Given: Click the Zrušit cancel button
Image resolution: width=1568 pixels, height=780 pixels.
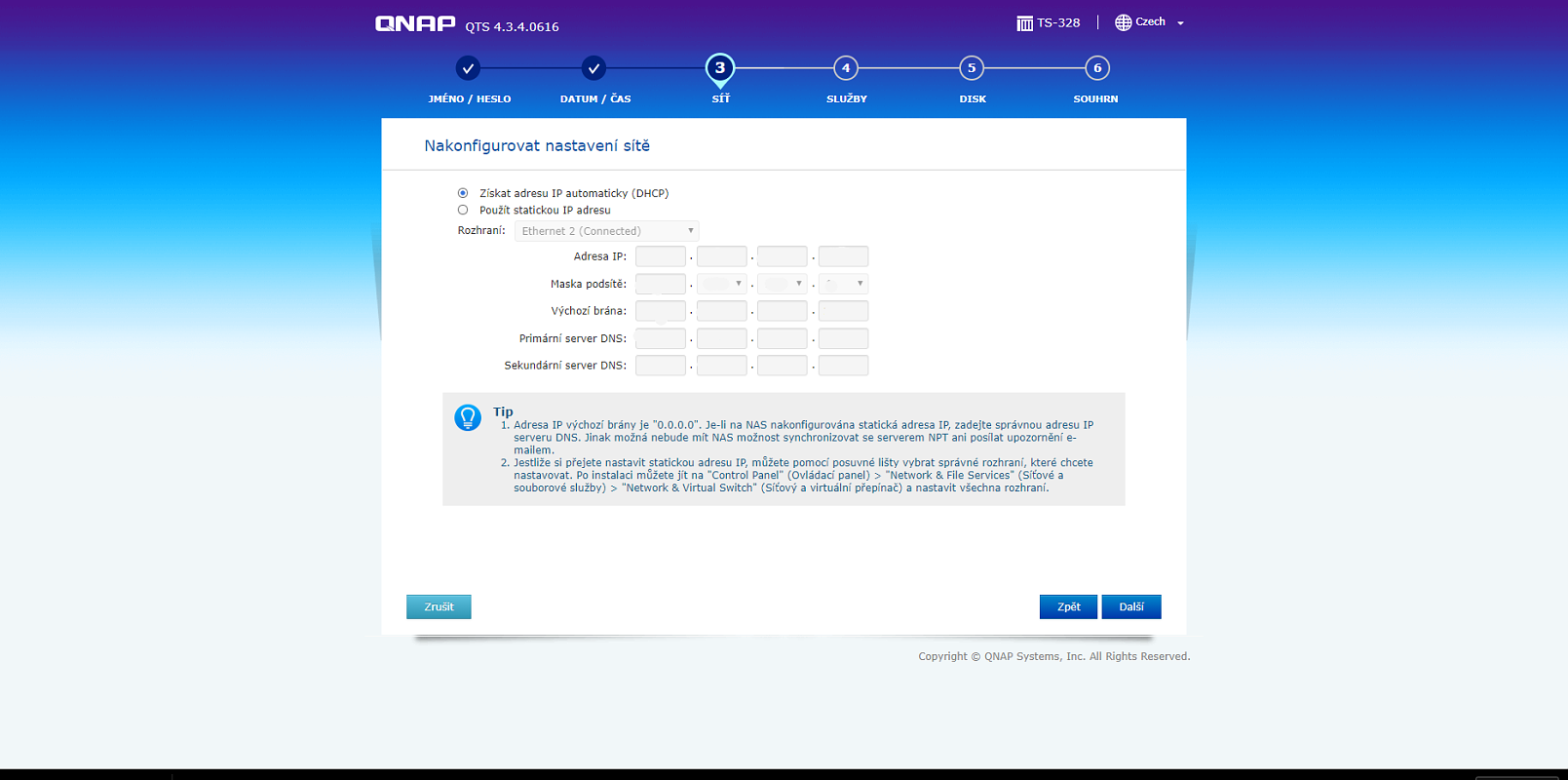Looking at the screenshot, I should point(439,606).
